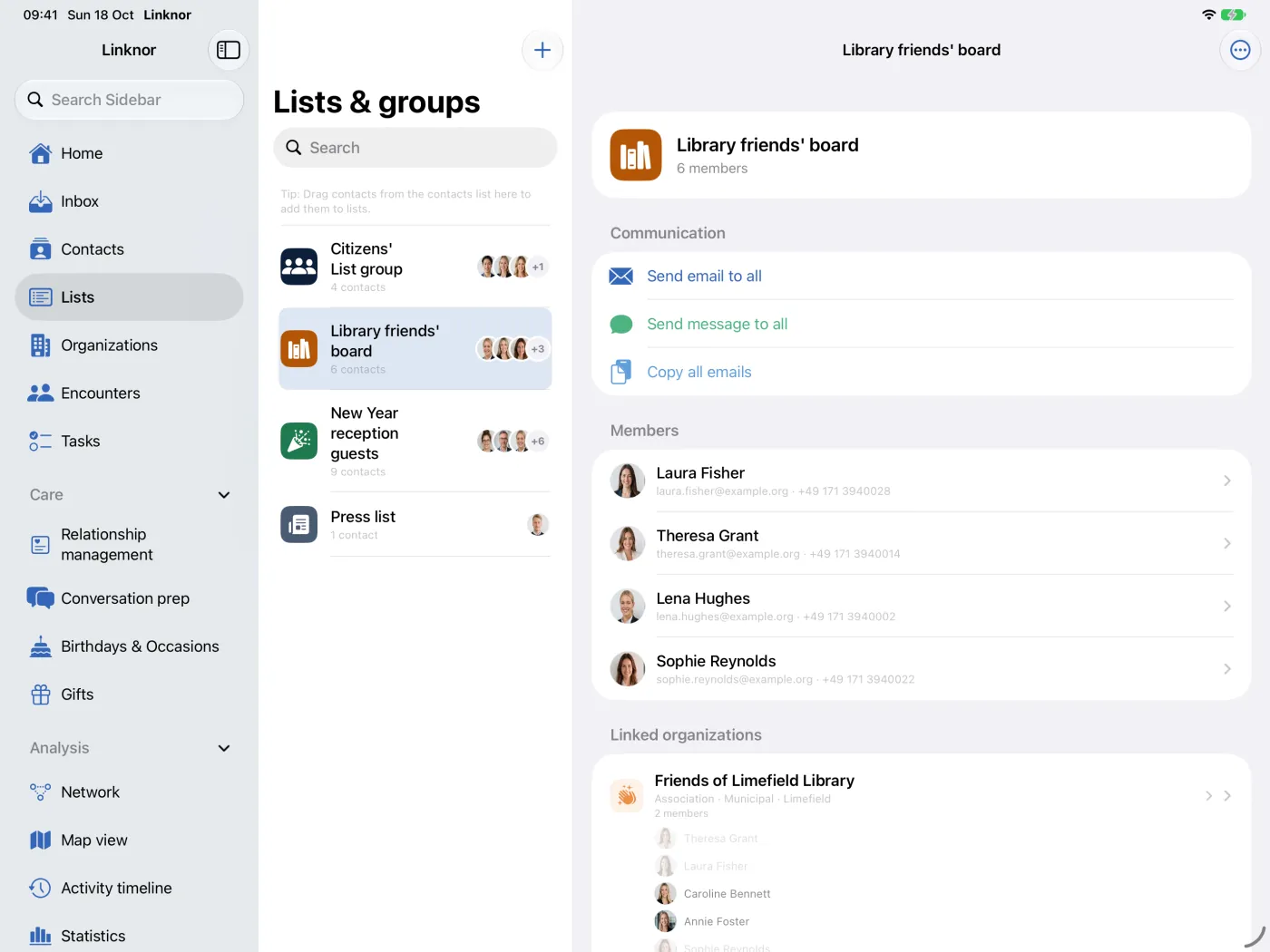1270x952 pixels.
Task: Click the 09:41 clock in status bar
Action: pyautogui.click(x=41, y=15)
